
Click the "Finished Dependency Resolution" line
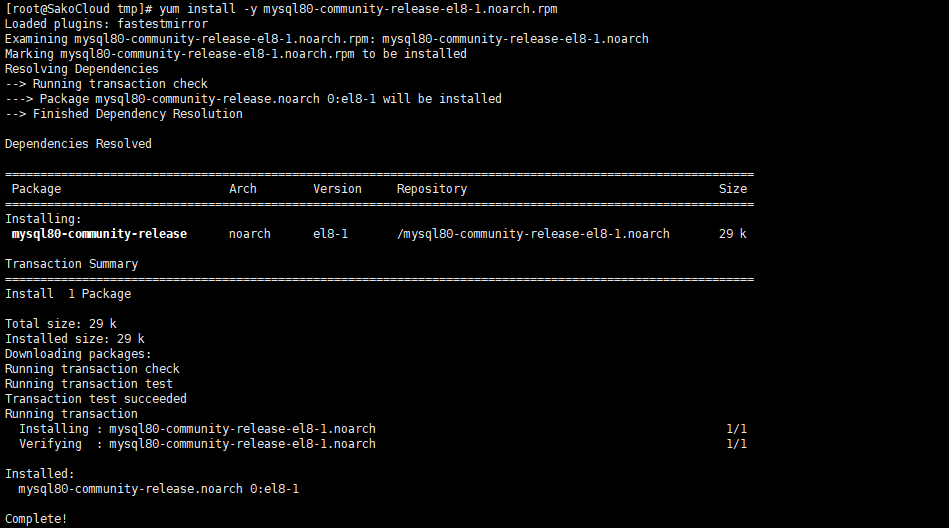coord(124,114)
